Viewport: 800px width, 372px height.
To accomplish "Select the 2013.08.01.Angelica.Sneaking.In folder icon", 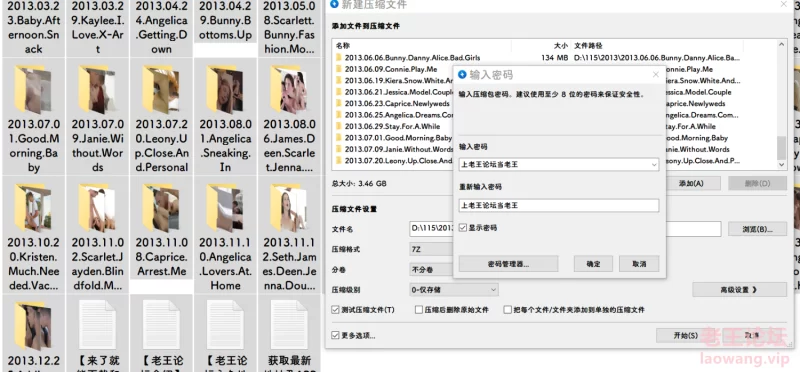I will click(x=225, y=90).
